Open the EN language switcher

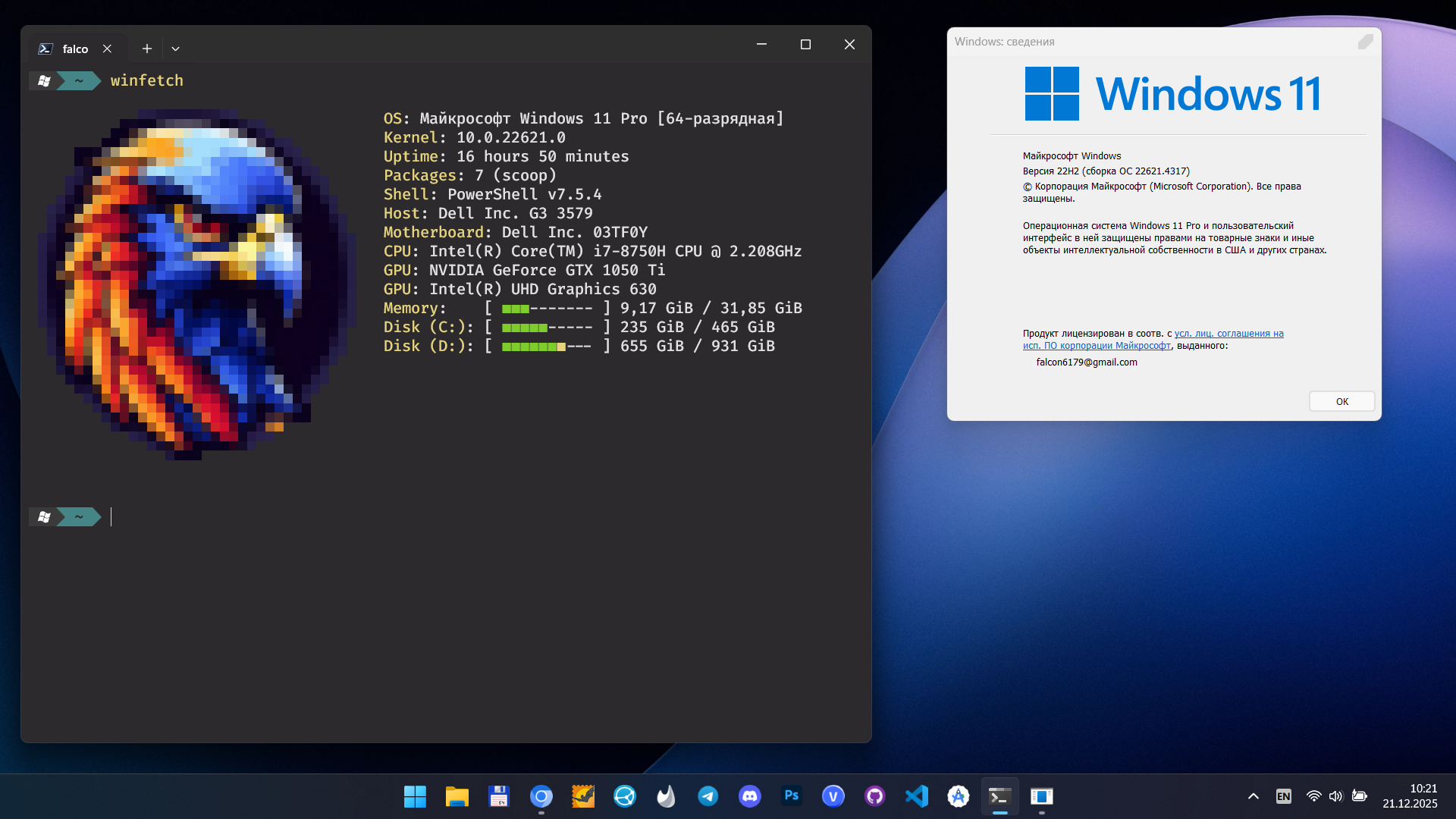tap(1283, 796)
